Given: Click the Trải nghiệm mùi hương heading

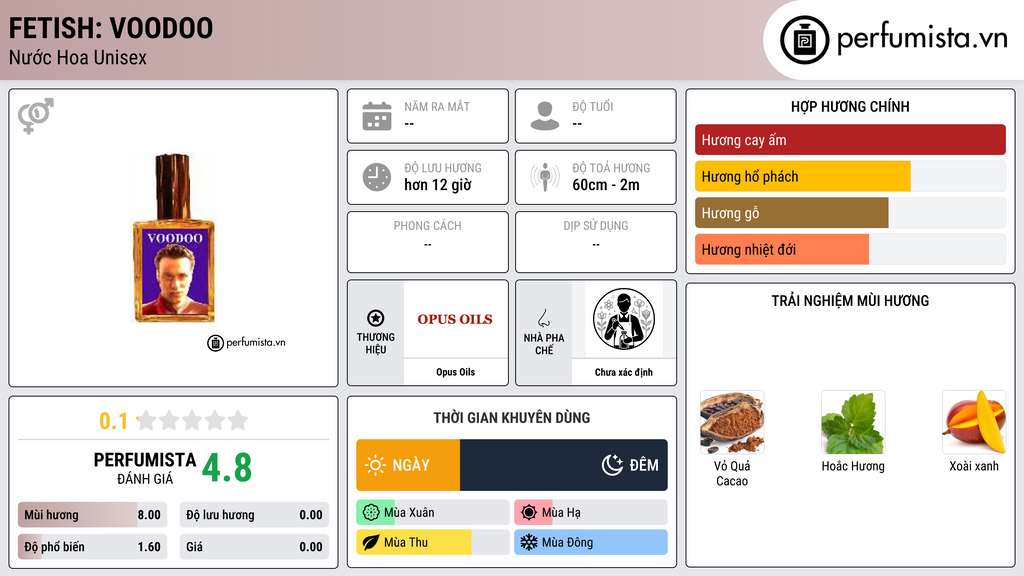Looking at the screenshot, I should [x=850, y=301].
